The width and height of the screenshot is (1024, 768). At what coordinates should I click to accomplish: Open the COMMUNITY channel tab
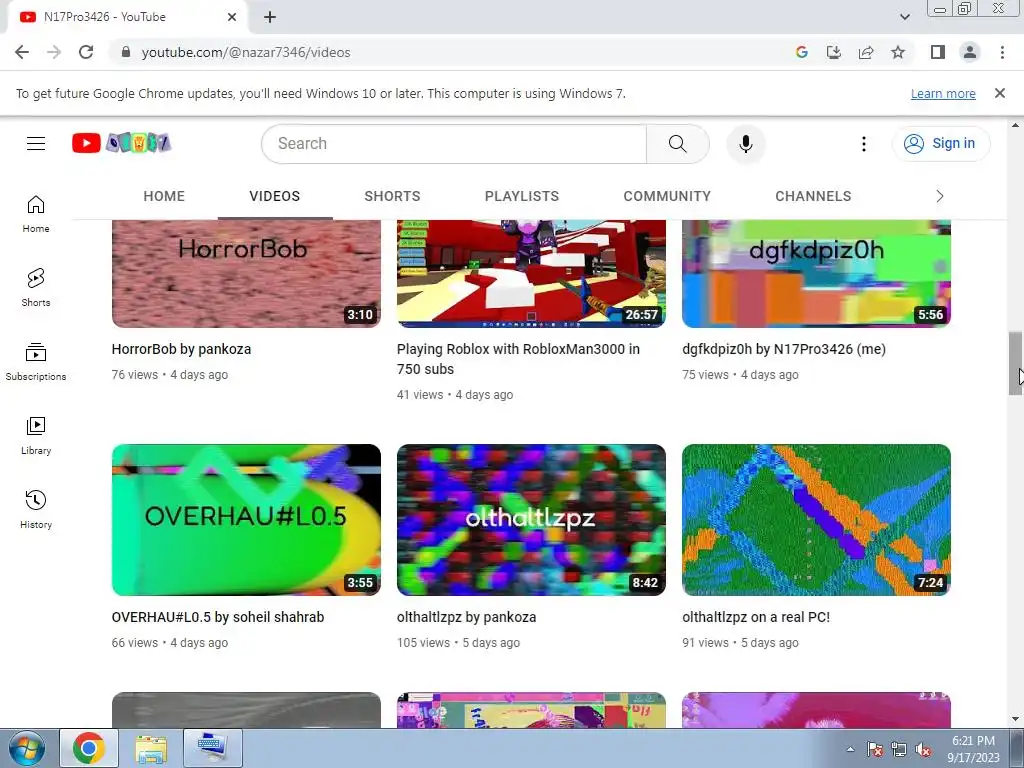point(667,196)
